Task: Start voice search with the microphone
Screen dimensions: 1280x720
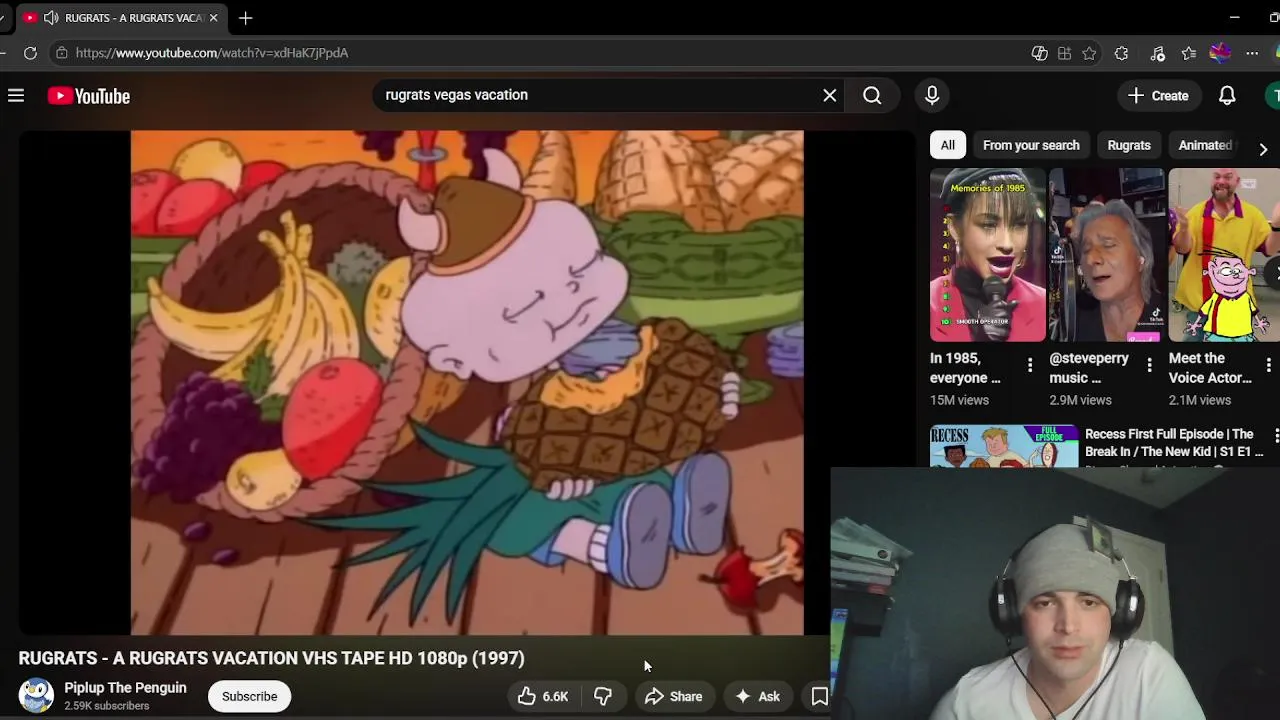Action: point(932,95)
